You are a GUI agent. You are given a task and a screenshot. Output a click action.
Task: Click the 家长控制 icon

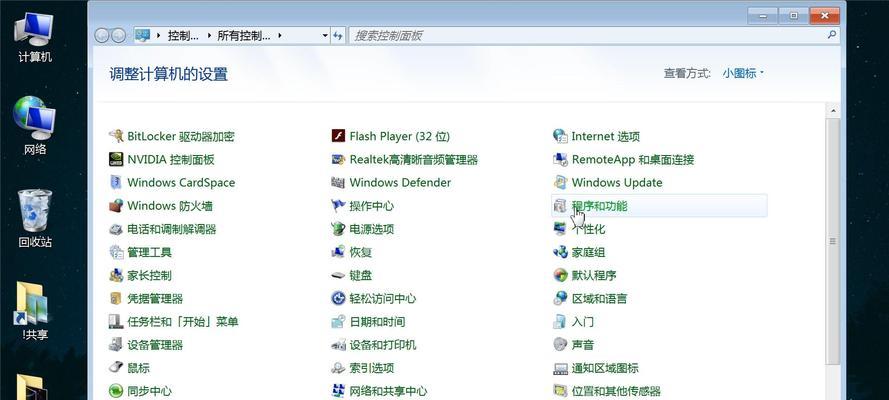point(116,275)
